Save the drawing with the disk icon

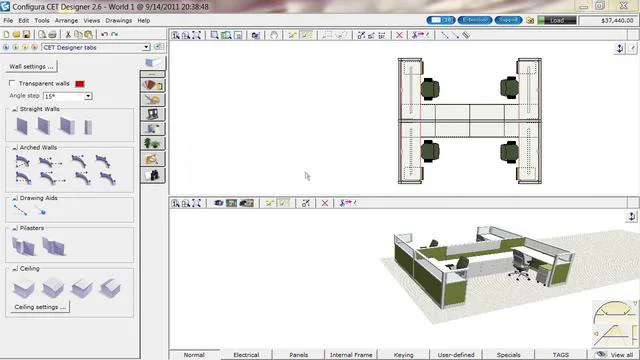pos(27,35)
